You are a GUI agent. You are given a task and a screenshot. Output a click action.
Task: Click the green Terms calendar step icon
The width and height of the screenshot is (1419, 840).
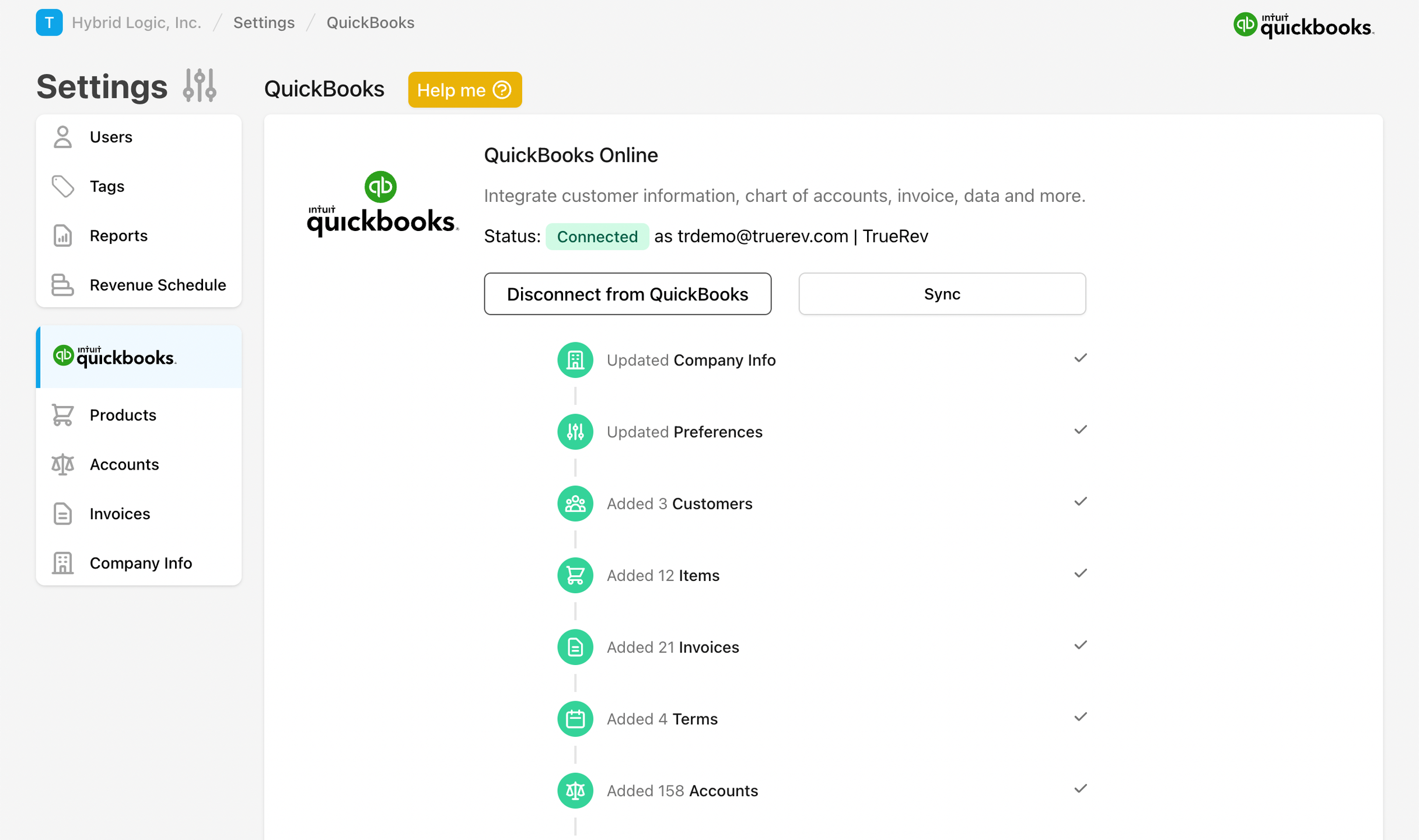[x=575, y=719]
